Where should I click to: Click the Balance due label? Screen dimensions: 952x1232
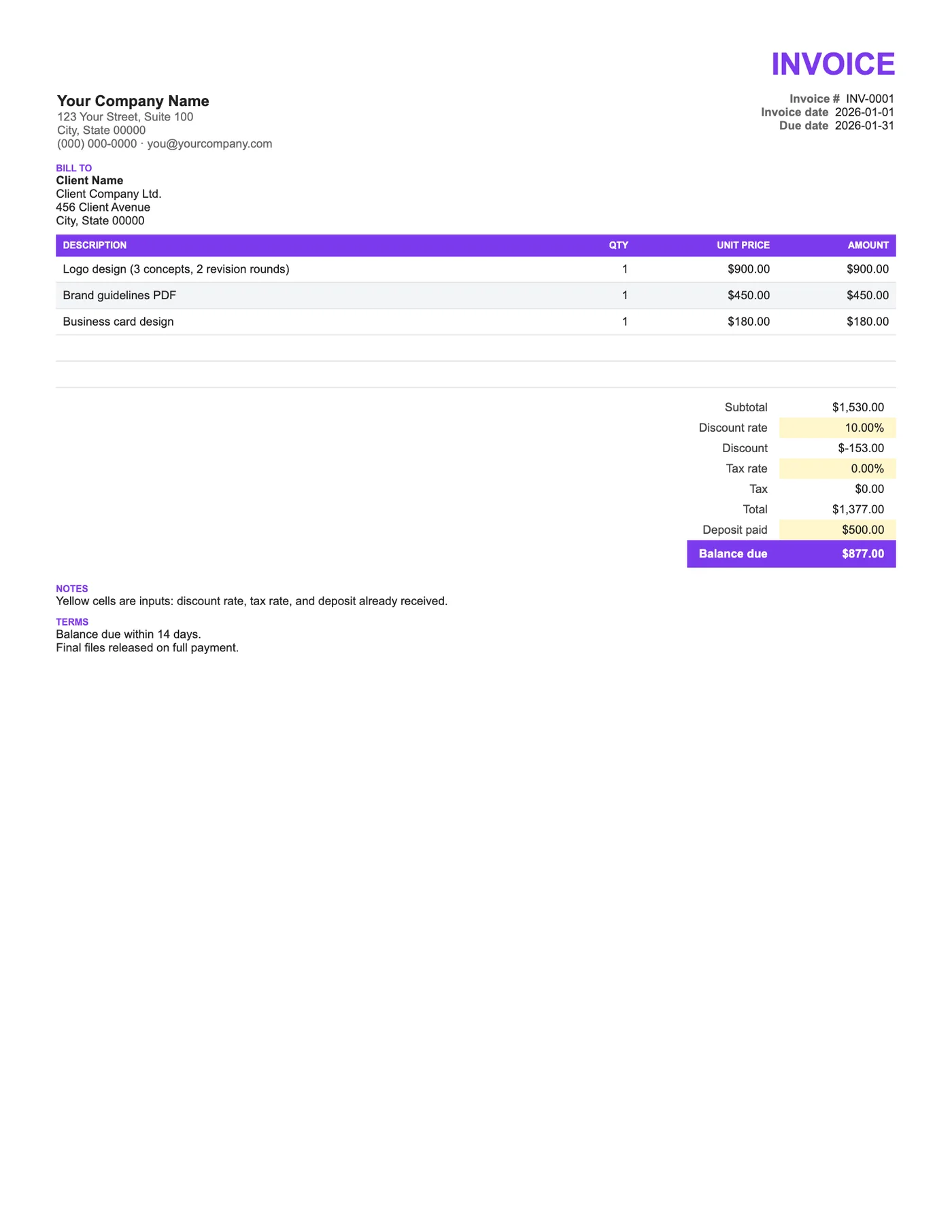[x=733, y=554]
